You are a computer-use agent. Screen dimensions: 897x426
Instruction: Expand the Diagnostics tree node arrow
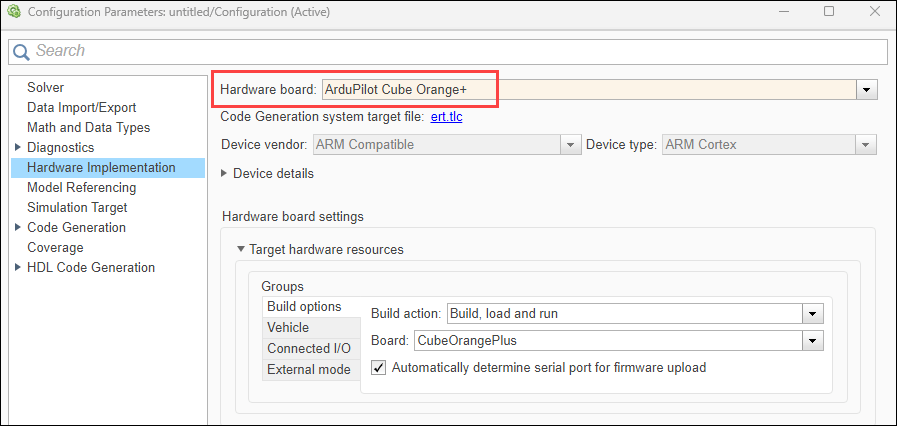(x=19, y=148)
